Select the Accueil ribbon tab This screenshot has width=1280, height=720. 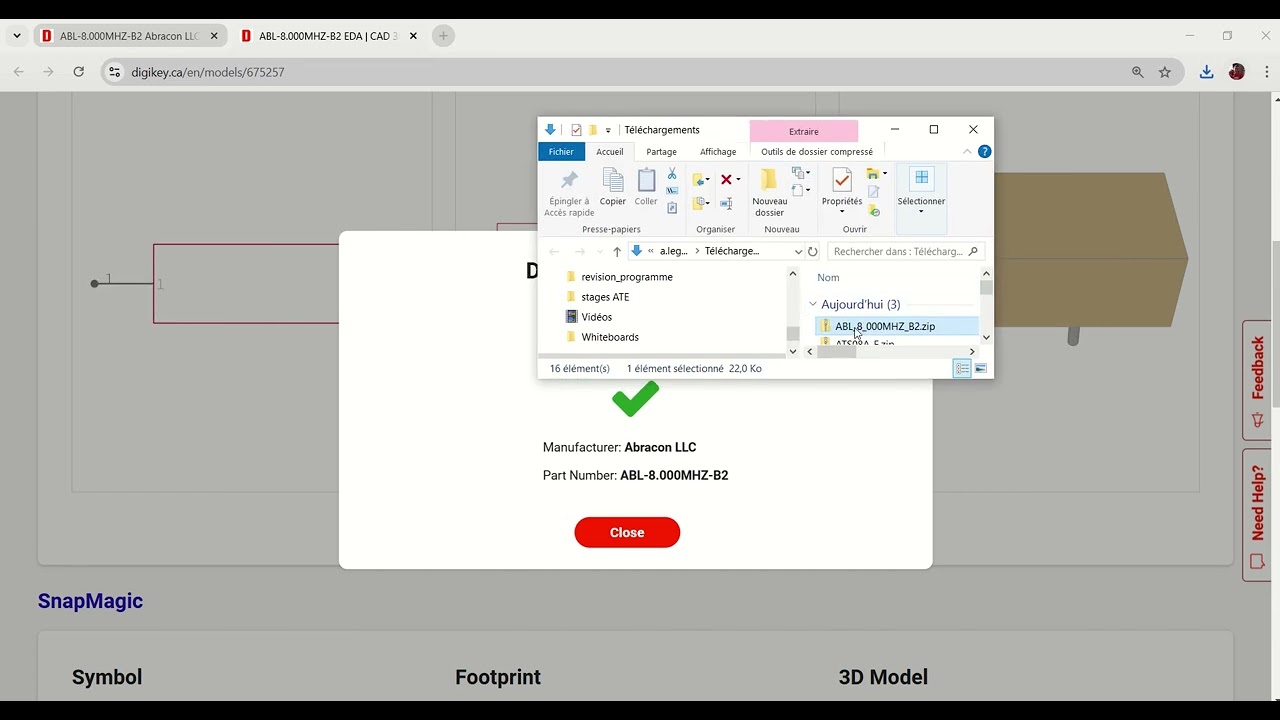(610, 152)
